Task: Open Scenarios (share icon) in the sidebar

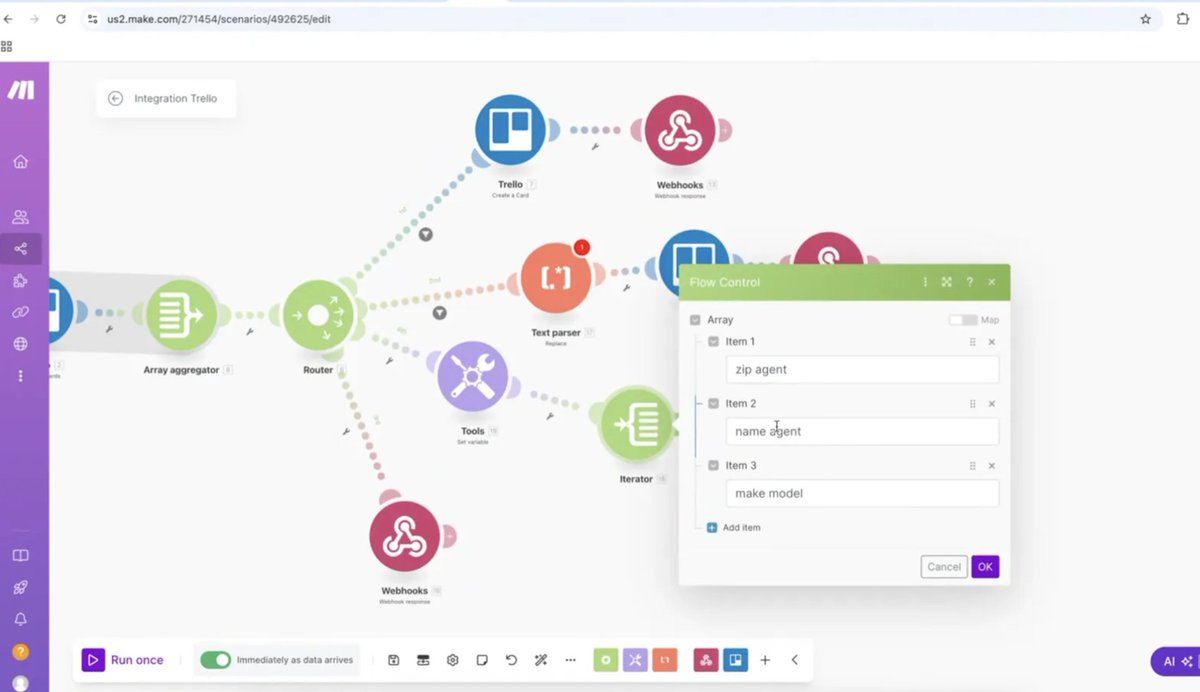Action: [21, 248]
